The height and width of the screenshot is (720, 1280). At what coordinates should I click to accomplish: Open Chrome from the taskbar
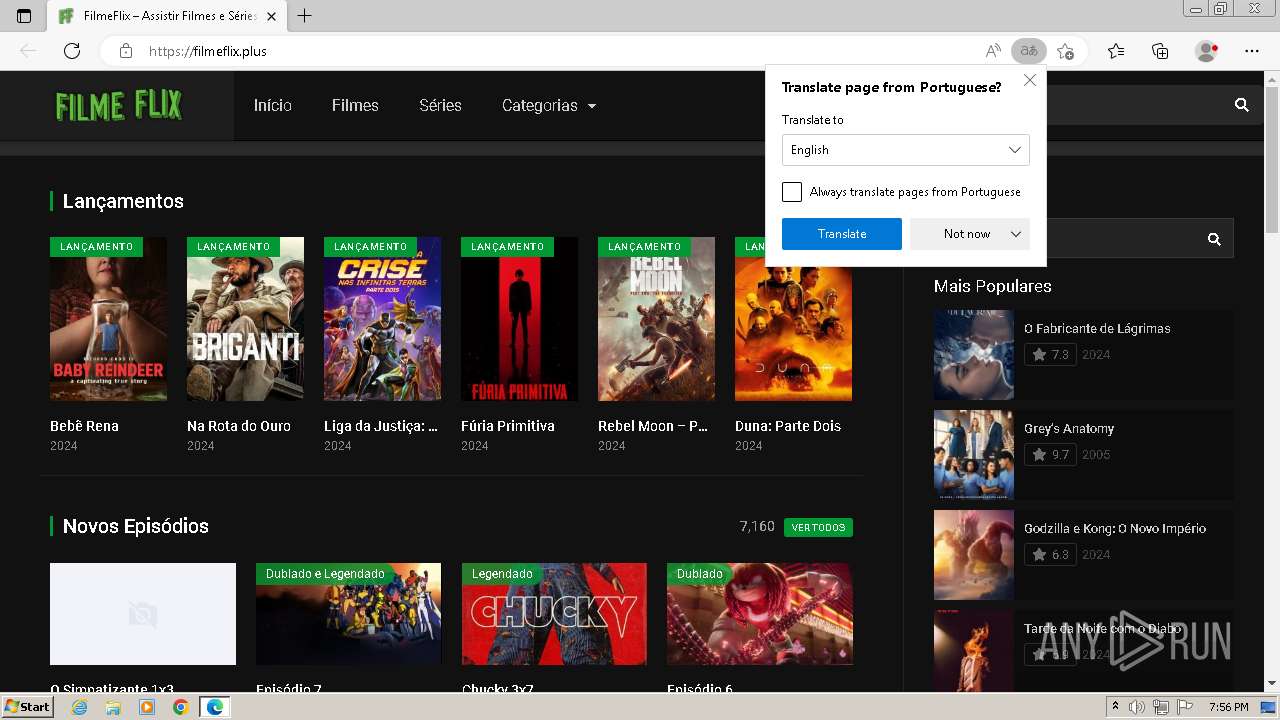click(180, 707)
